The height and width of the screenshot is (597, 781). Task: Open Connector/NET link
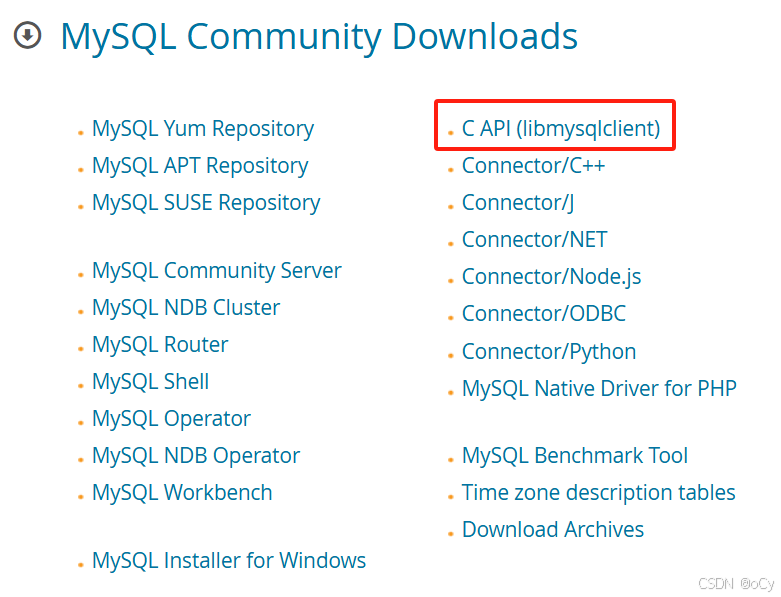[534, 239]
